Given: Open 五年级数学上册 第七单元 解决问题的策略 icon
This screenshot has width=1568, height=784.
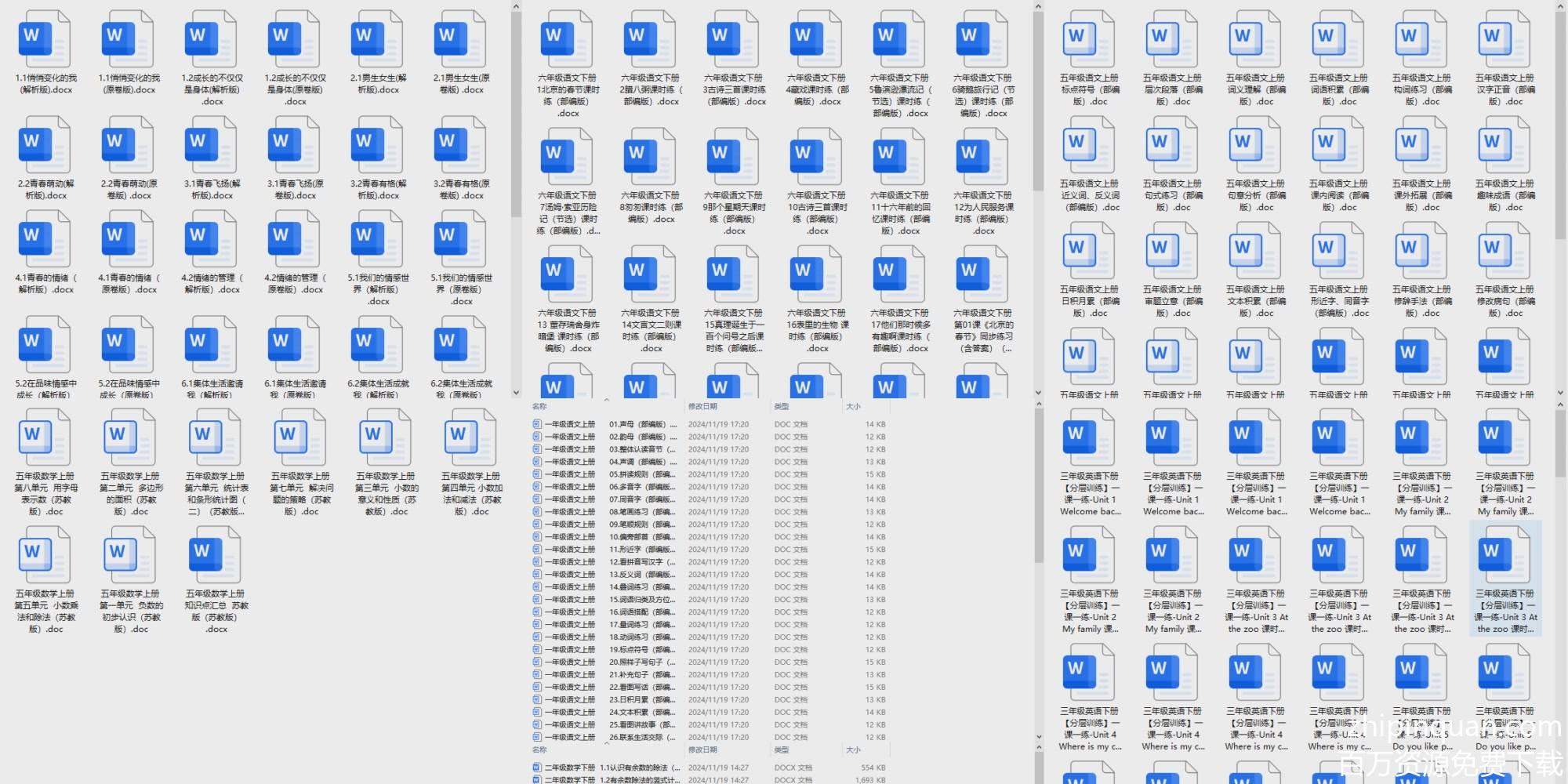Looking at the screenshot, I should point(301,437).
